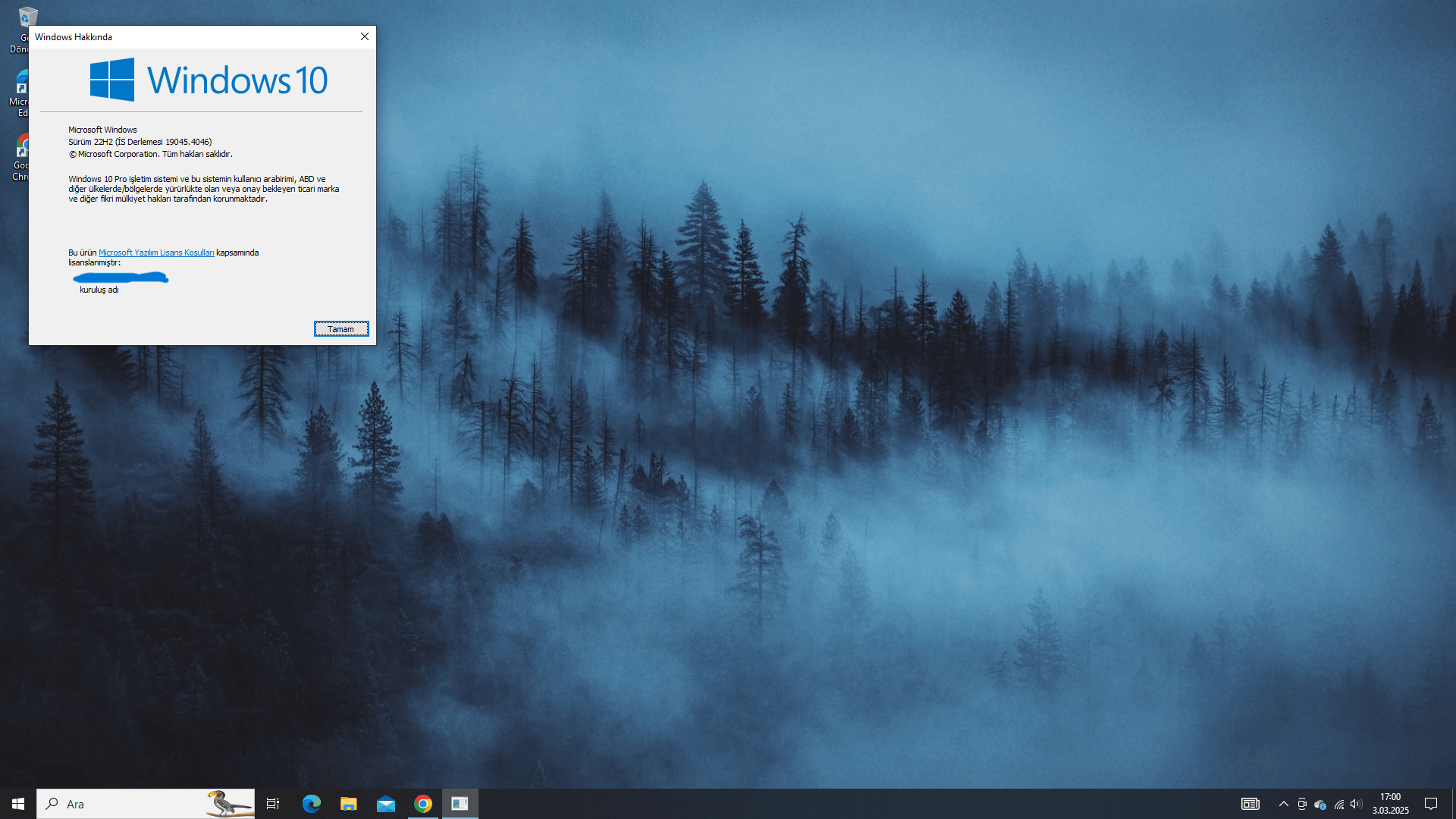Select the winver app in the taskbar

(460, 804)
